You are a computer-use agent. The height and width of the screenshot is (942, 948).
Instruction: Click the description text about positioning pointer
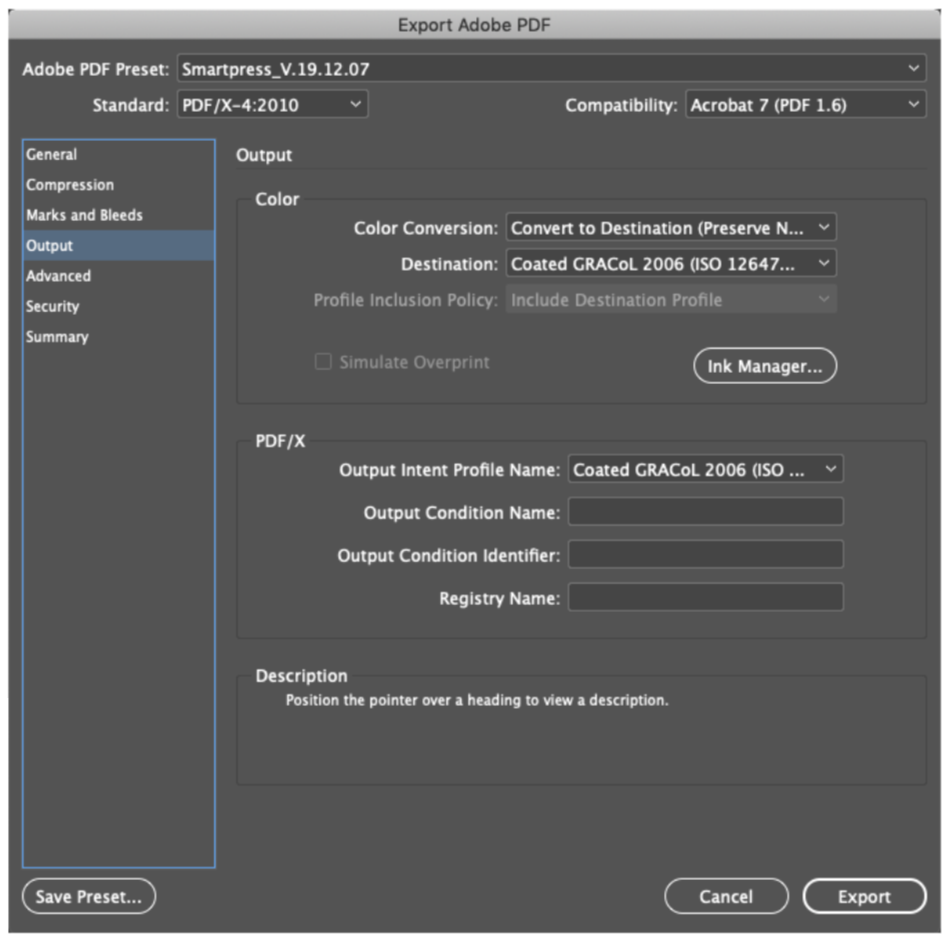coord(477,700)
